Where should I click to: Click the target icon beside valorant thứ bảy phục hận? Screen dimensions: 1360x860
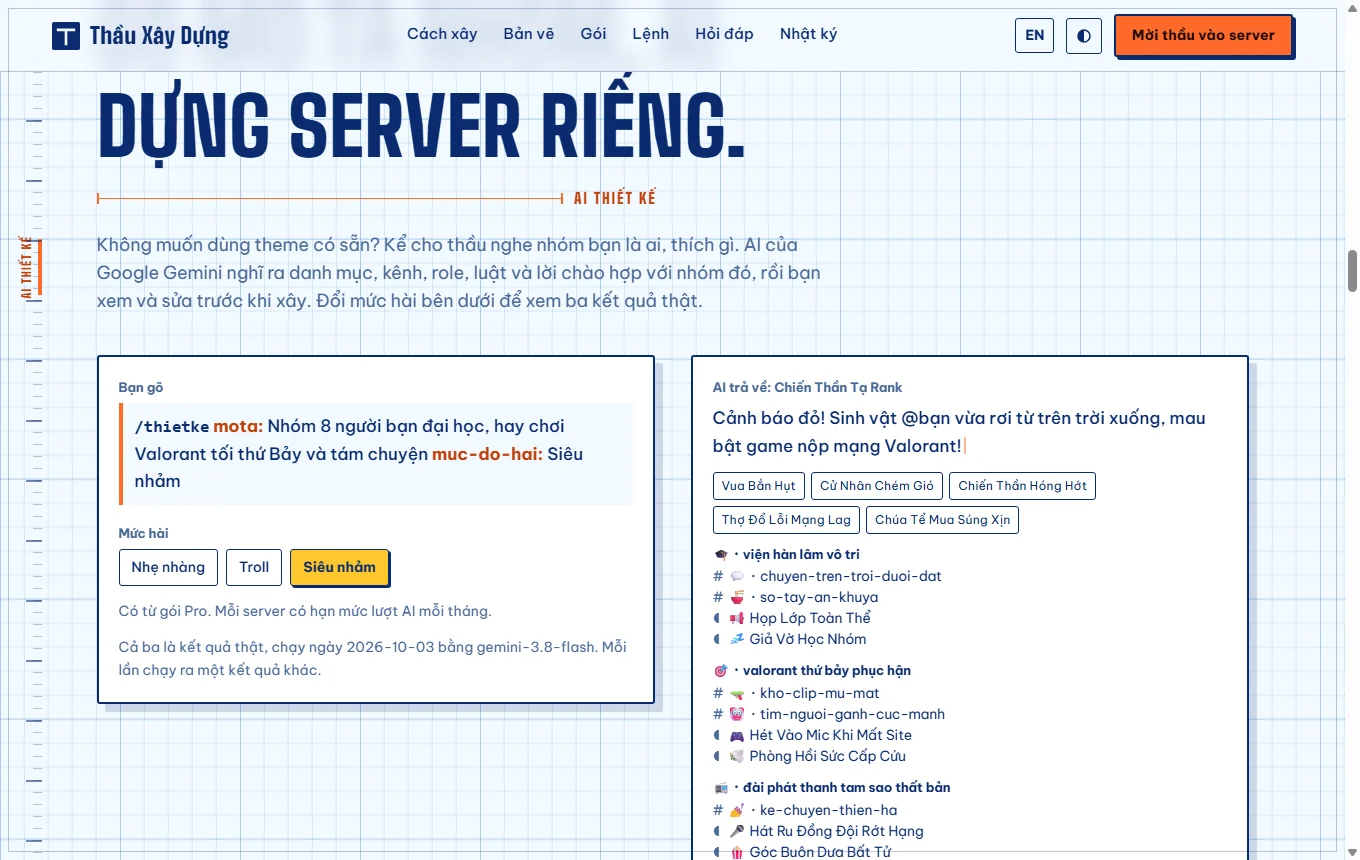click(721, 671)
